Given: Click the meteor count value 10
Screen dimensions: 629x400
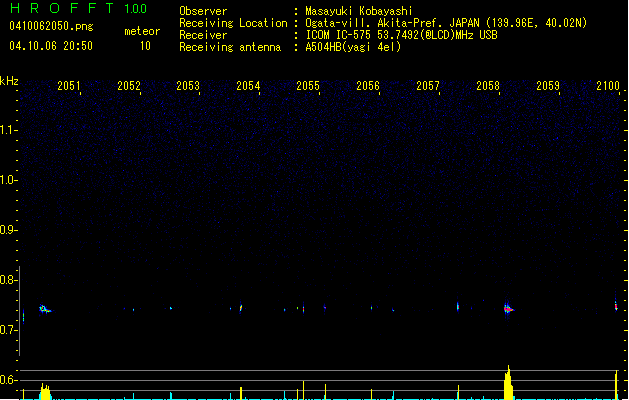Looking at the screenshot, I should (145, 46).
